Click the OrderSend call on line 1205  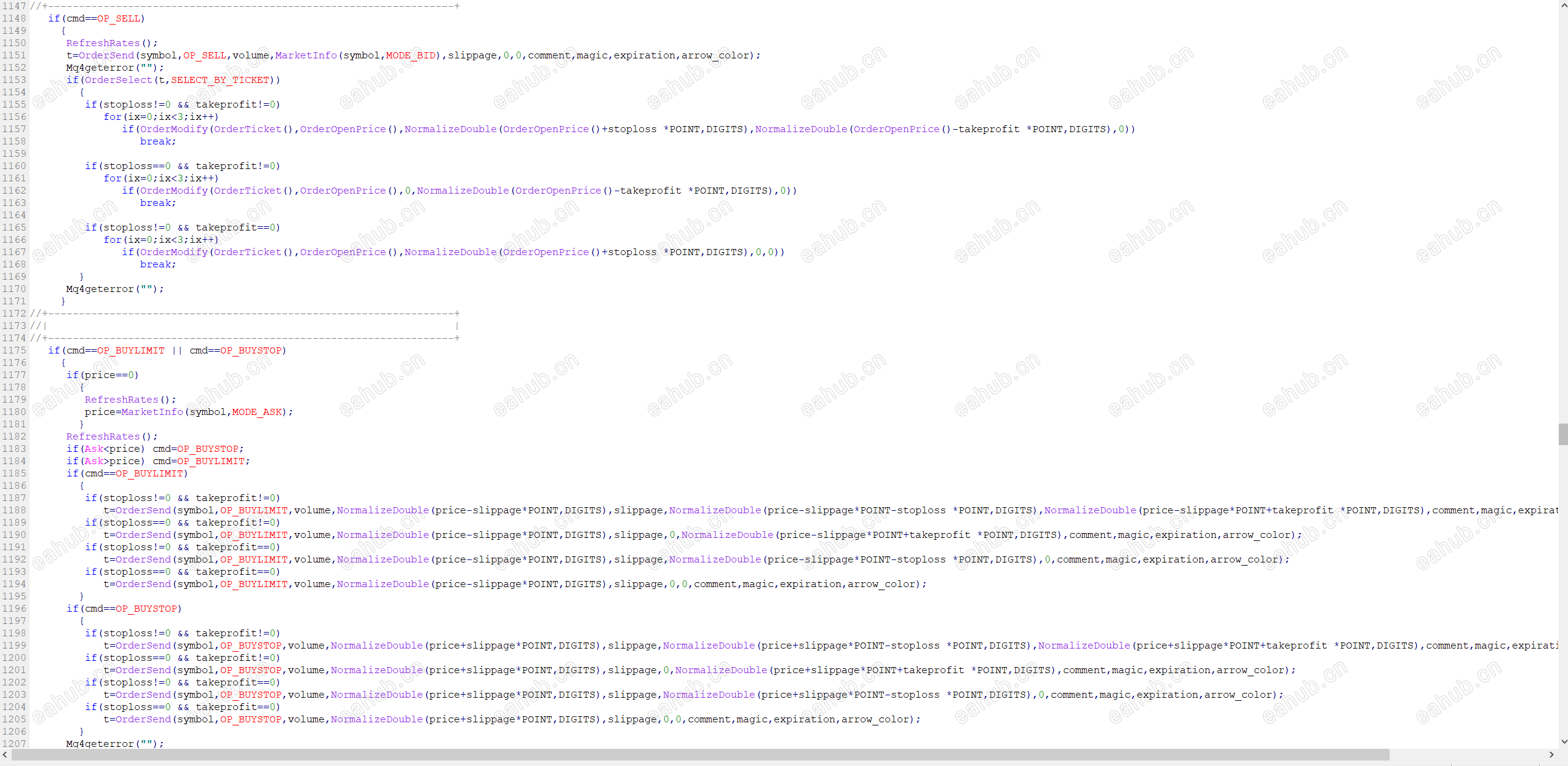512,719
